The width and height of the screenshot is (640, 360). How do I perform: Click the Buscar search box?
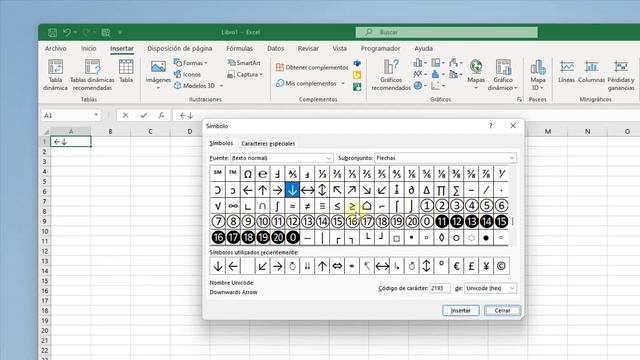point(447,32)
